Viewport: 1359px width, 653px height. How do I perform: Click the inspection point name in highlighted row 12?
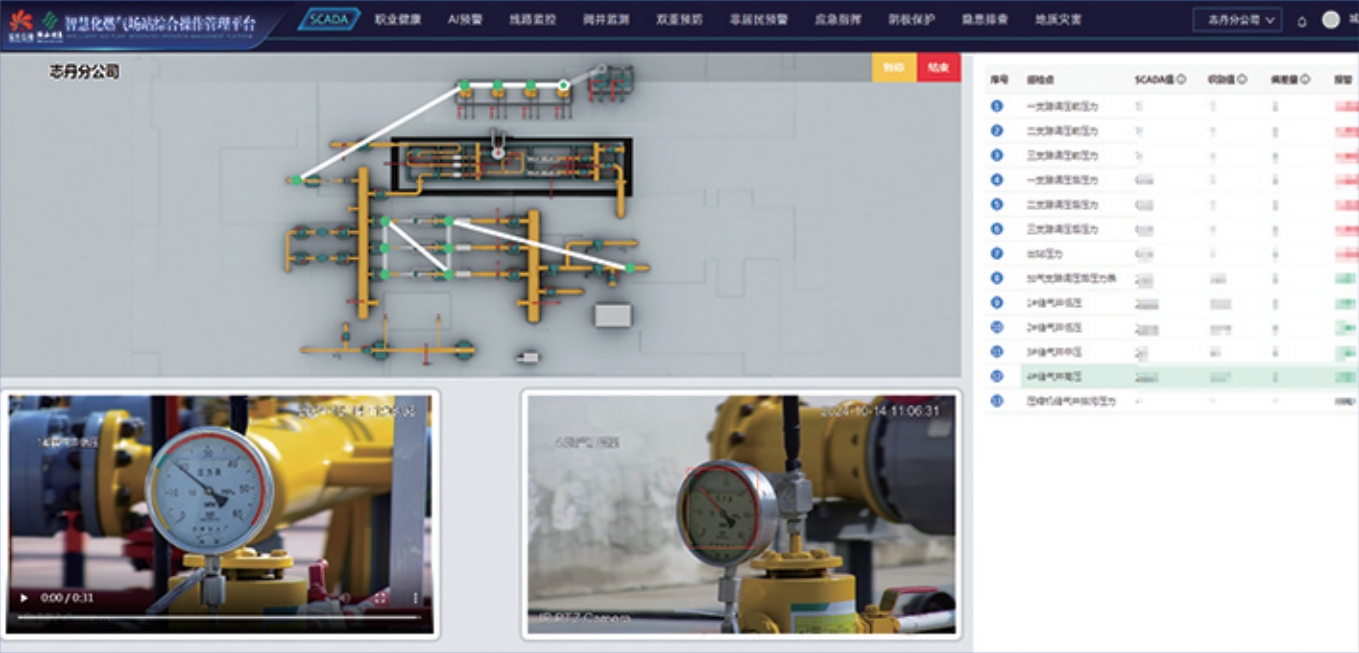coord(1054,377)
